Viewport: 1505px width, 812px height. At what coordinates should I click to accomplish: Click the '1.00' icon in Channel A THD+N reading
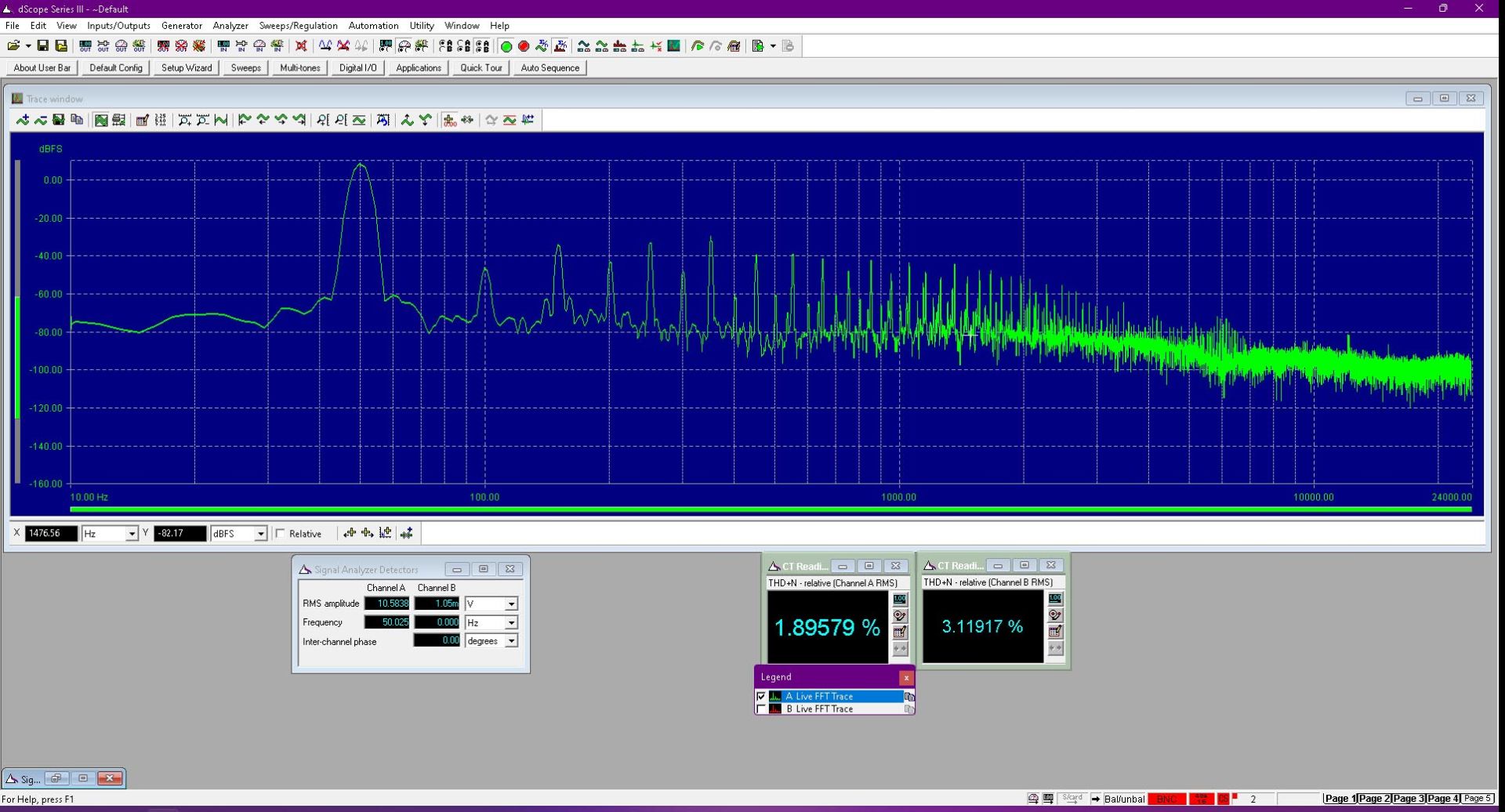pos(900,600)
